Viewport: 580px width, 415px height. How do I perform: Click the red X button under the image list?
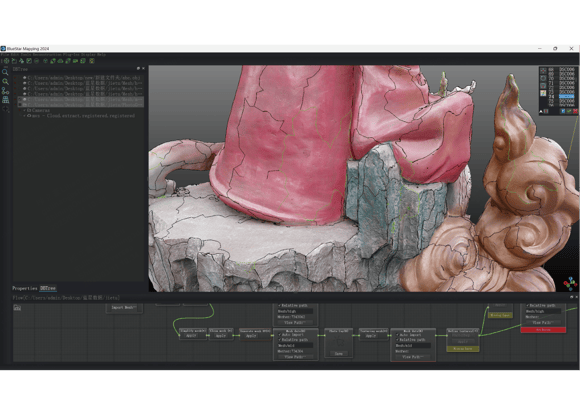tap(575, 111)
